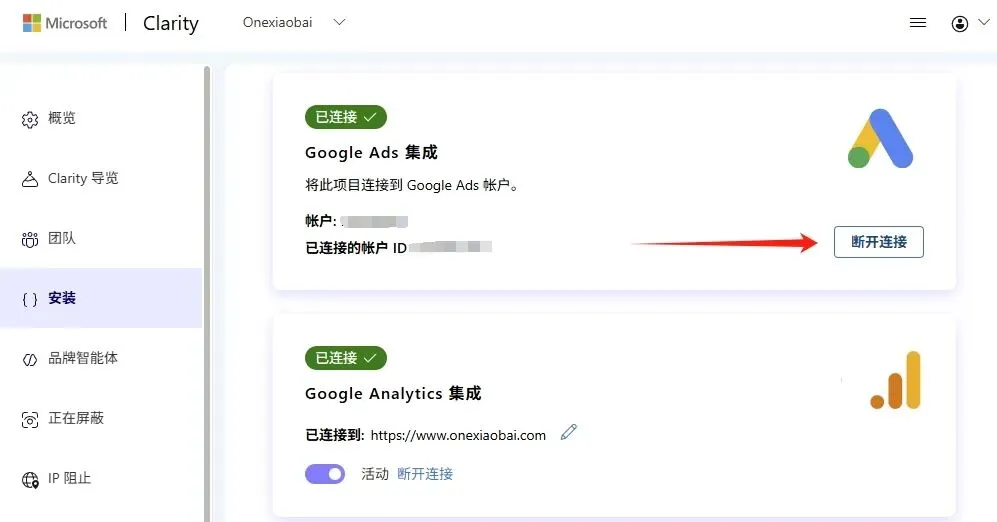Screen dimensions: 997x522
Task: Click the 已连接到 label
Action: point(334,436)
